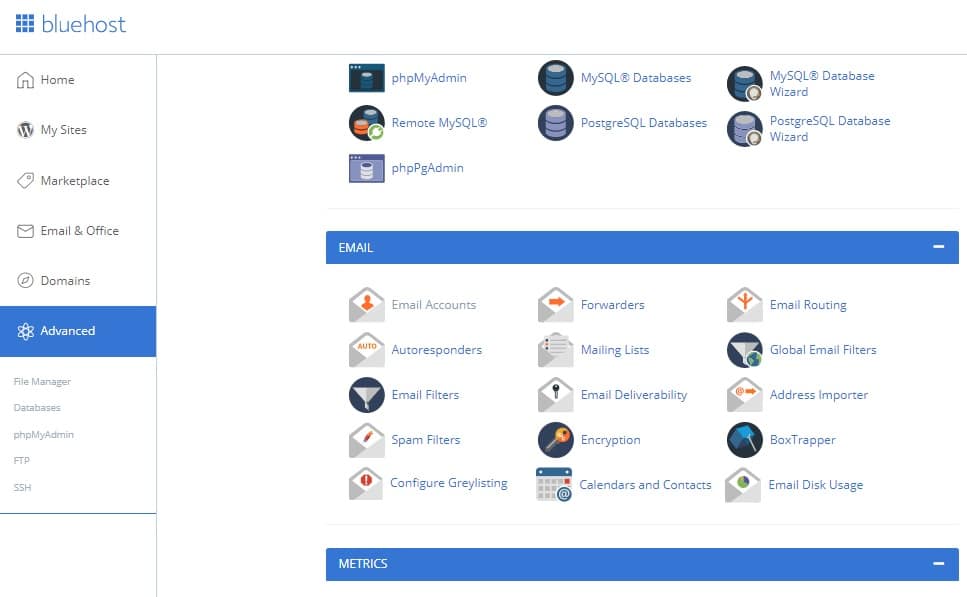This screenshot has width=967, height=597.
Task: Click the MySQL Databases text link
Action: (636, 78)
